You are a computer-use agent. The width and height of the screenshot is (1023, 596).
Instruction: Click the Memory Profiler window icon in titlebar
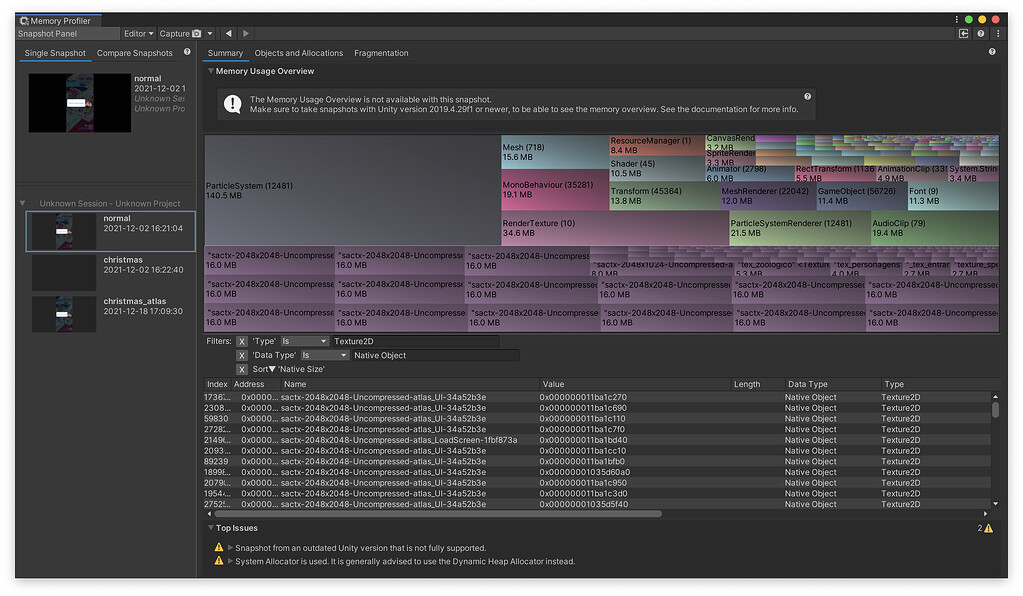coord(24,20)
